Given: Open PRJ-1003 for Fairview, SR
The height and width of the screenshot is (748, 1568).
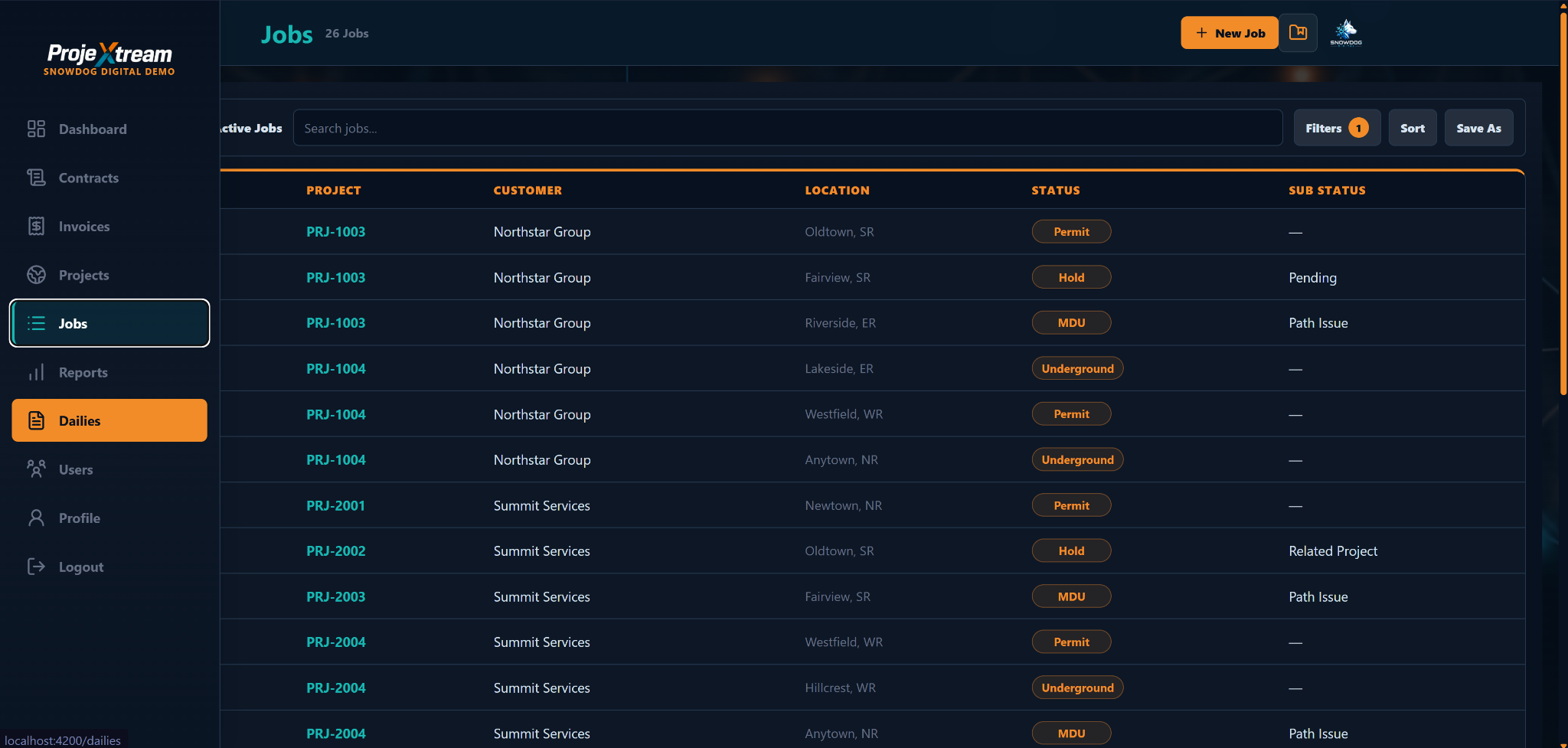Looking at the screenshot, I should (x=336, y=277).
